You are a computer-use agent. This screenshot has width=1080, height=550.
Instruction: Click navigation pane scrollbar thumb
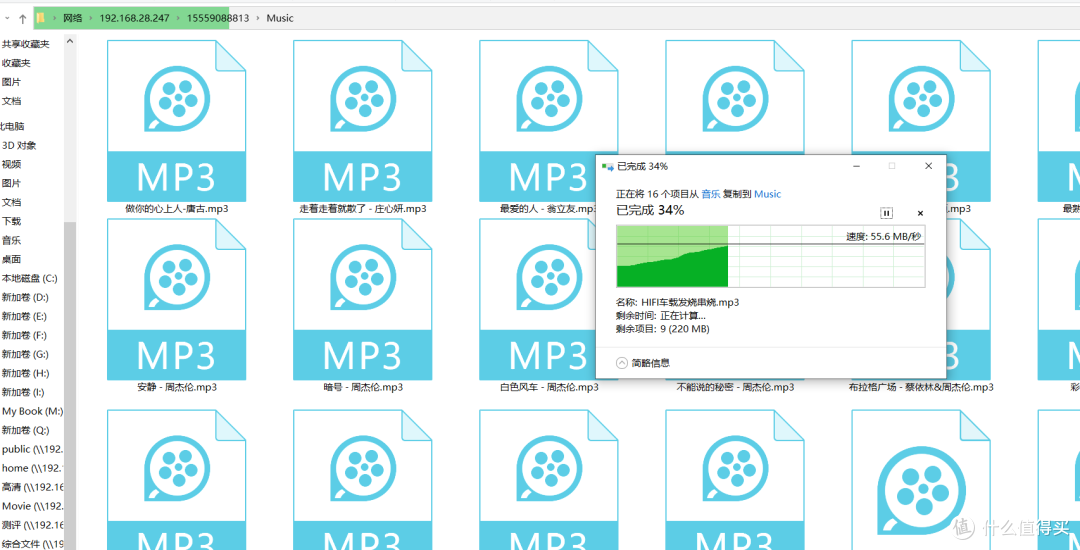pos(70,385)
